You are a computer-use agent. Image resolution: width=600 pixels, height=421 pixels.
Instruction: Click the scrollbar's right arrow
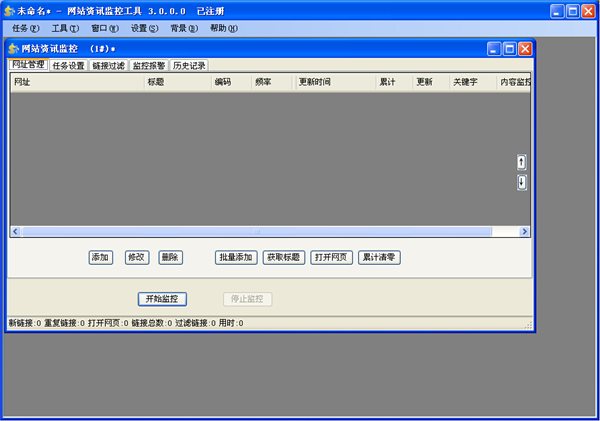click(525, 231)
